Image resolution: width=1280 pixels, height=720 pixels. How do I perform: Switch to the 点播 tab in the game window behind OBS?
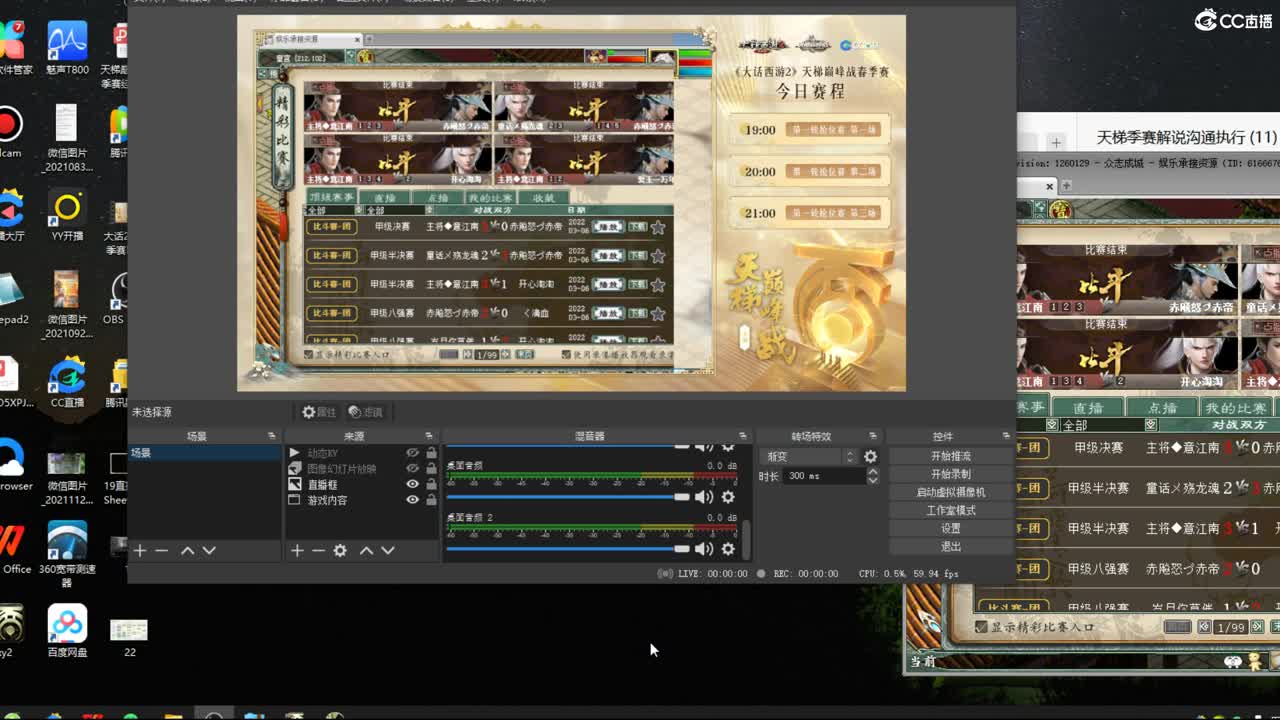pos(1162,407)
